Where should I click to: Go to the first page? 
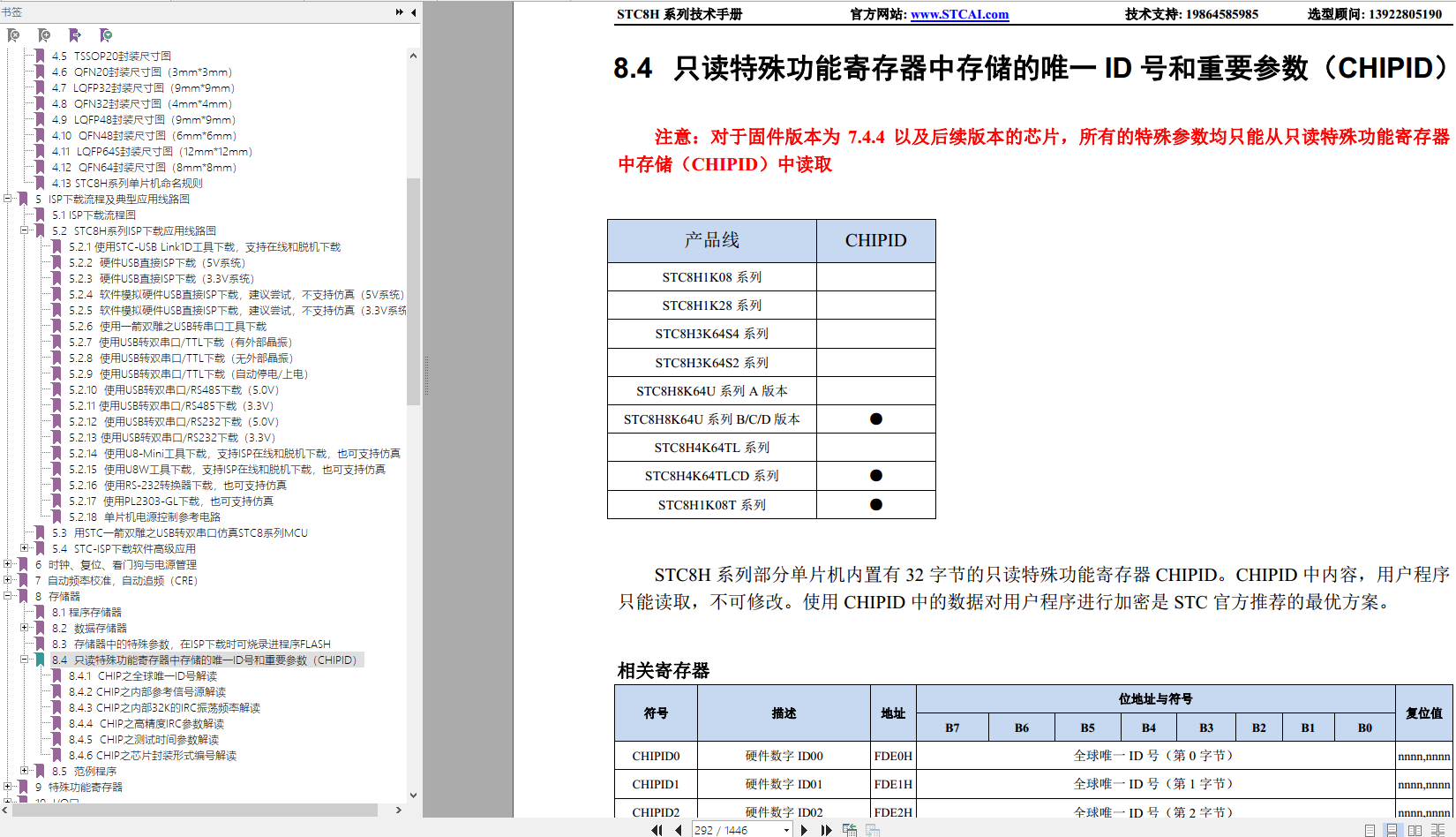657,830
